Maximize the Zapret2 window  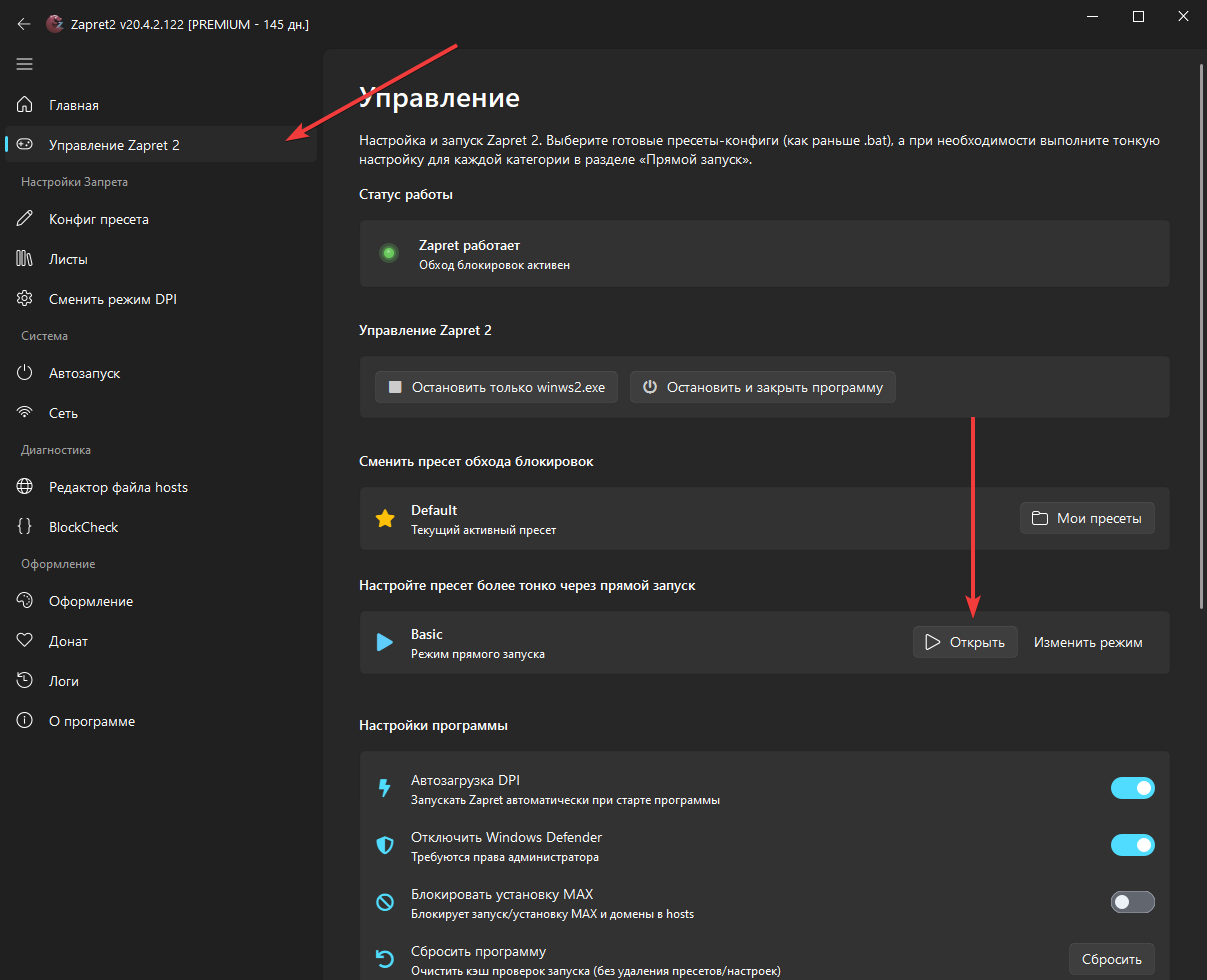(1138, 16)
